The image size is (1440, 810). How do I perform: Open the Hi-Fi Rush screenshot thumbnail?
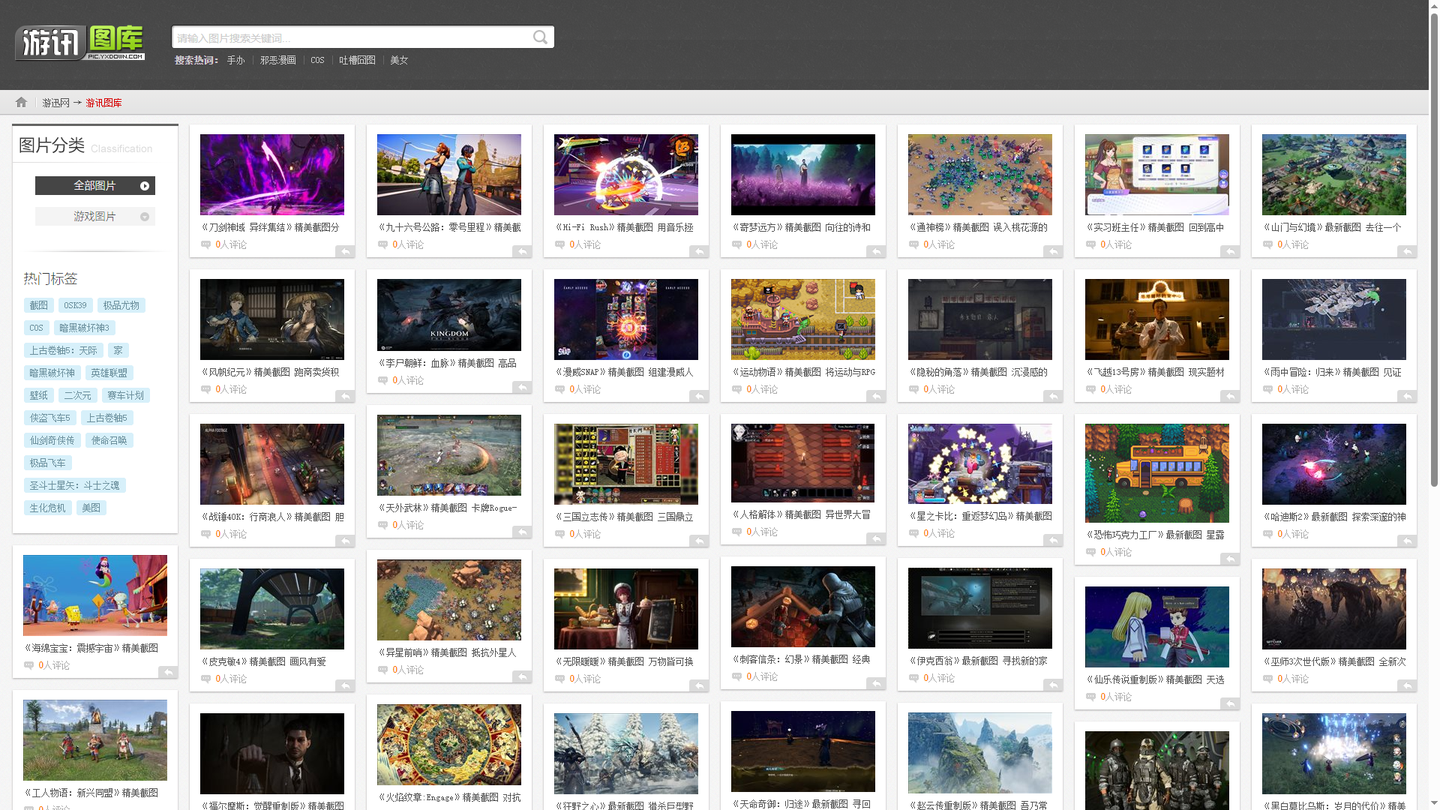[x=626, y=175]
